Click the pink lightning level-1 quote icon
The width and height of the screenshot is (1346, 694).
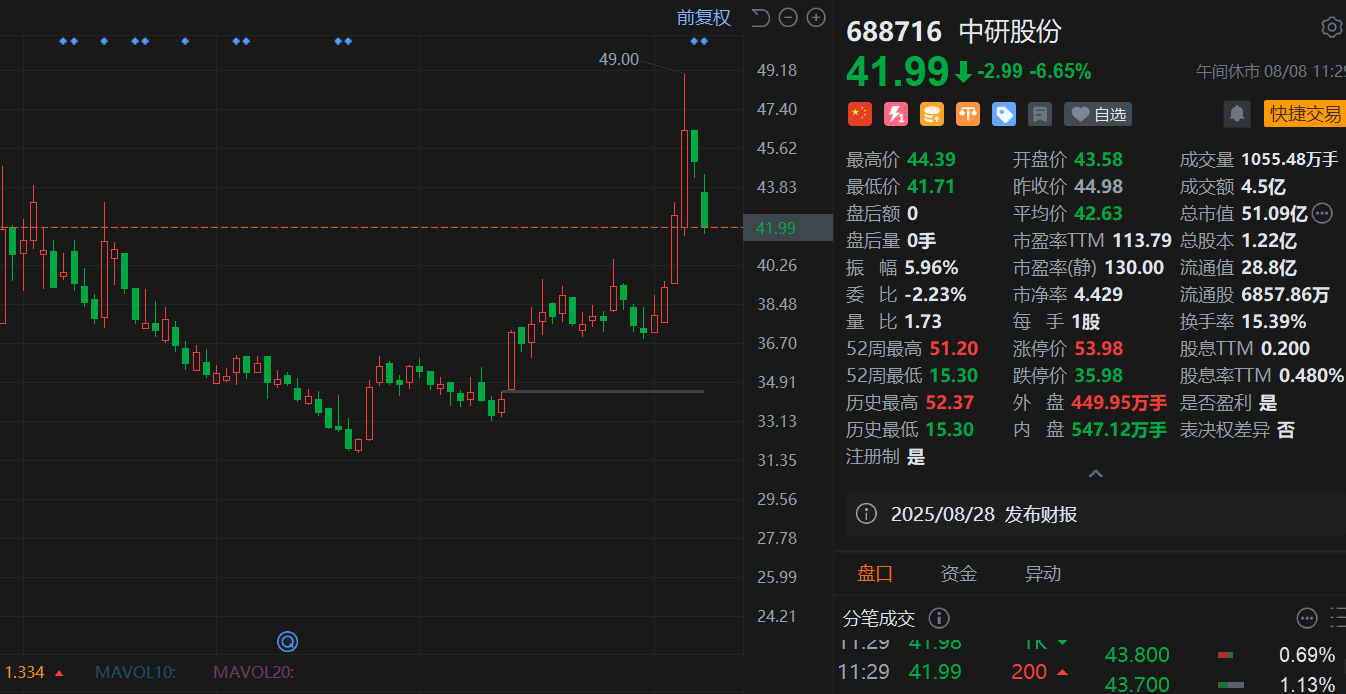[895, 114]
